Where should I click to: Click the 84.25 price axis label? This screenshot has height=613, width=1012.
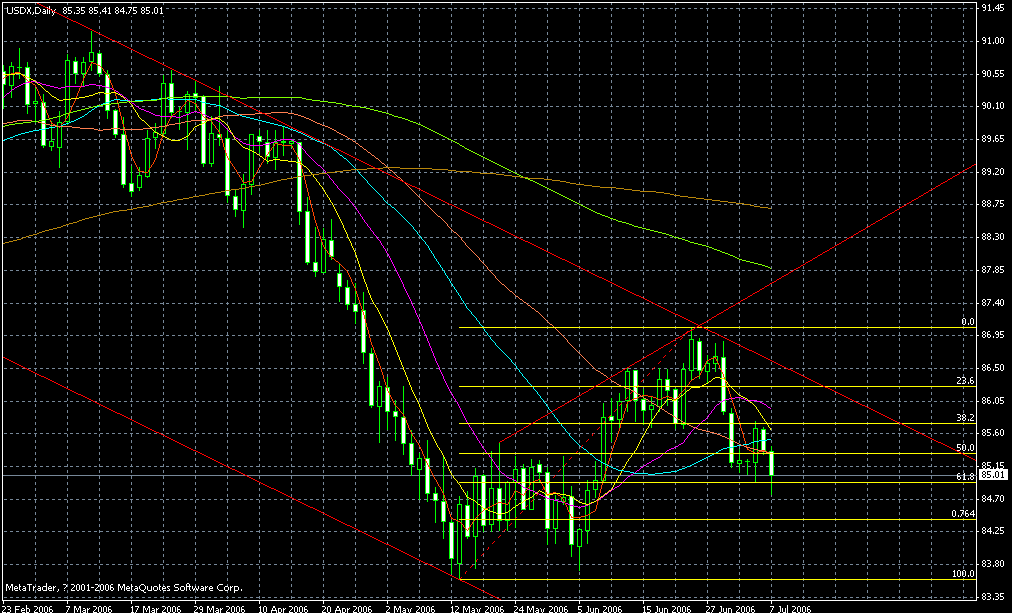click(993, 531)
